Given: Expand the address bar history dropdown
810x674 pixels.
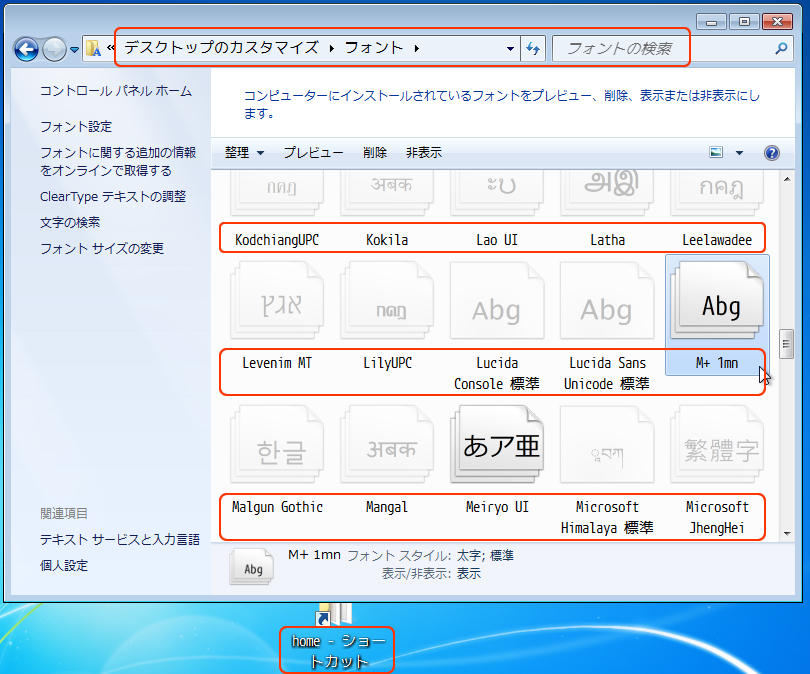Looking at the screenshot, I should pyautogui.click(x=510, y=49).
